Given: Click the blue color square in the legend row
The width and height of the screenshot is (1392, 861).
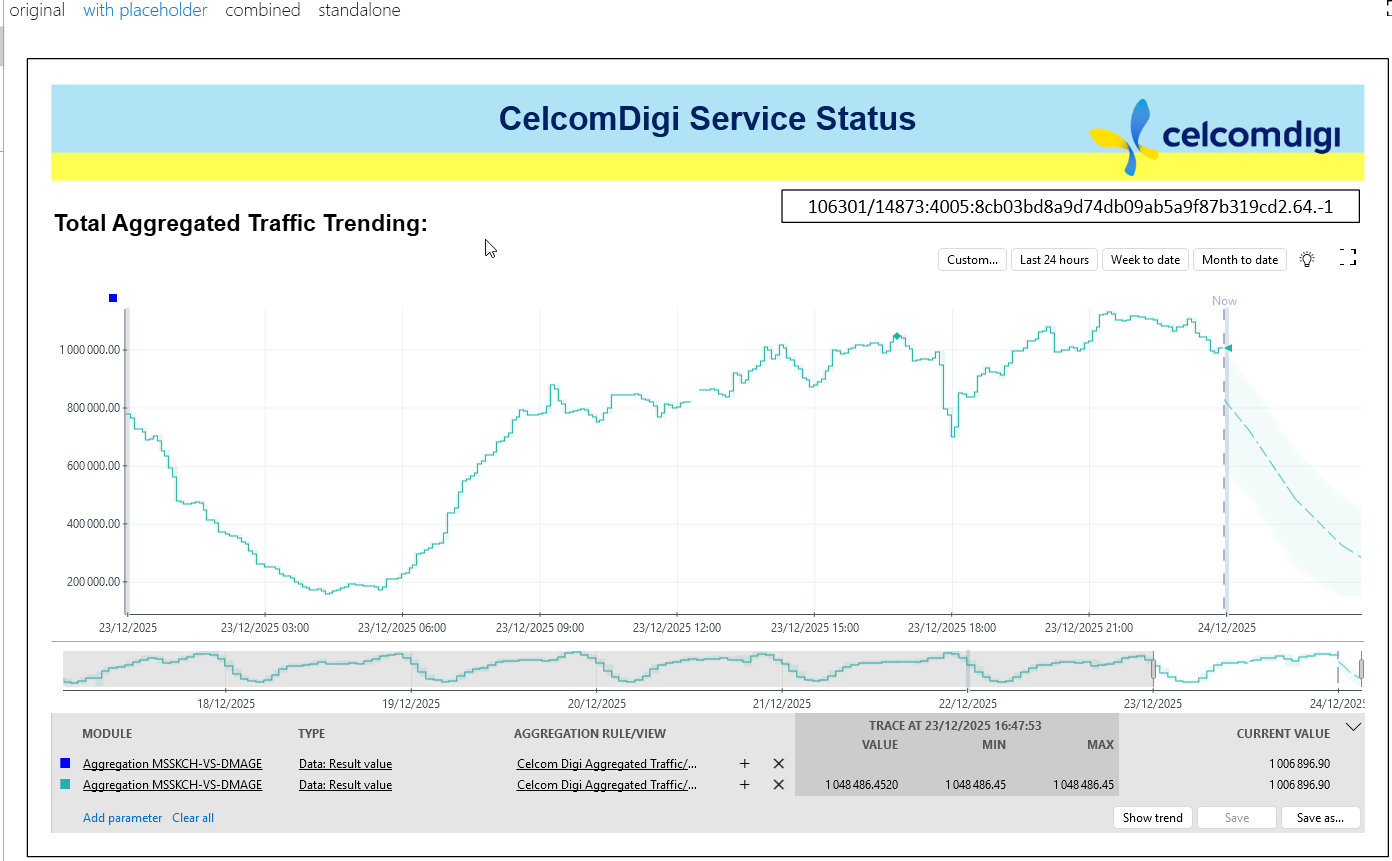Looking at the screenshot, I should coord(65,764).
